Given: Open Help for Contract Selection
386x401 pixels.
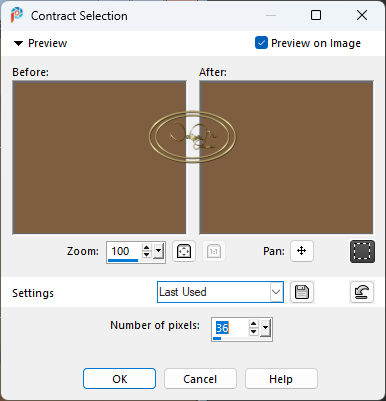Looking at the screenshot, I should [281, 379].
